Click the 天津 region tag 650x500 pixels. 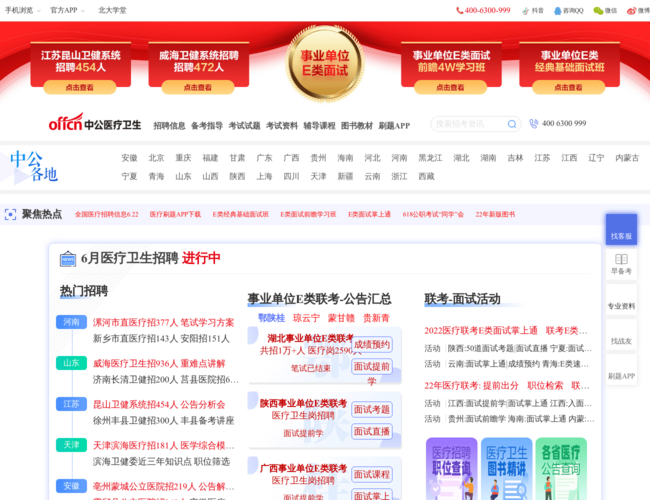pos(71,445)
